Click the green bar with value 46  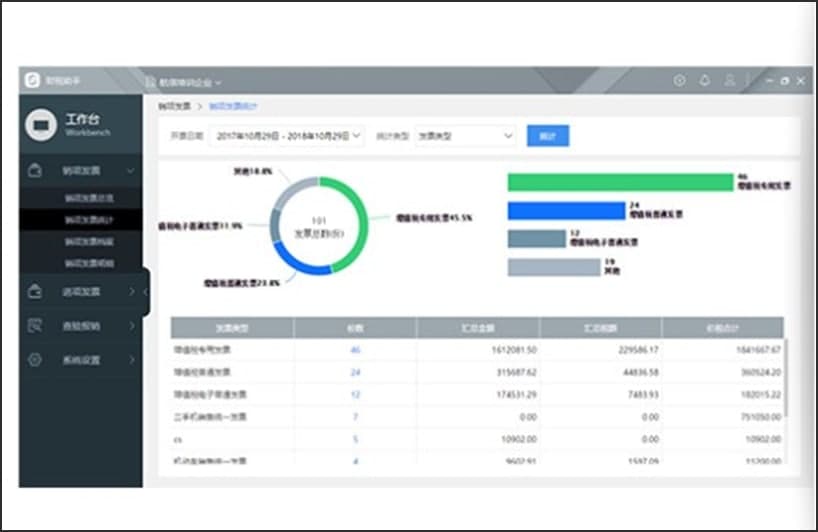coord(620,183)
